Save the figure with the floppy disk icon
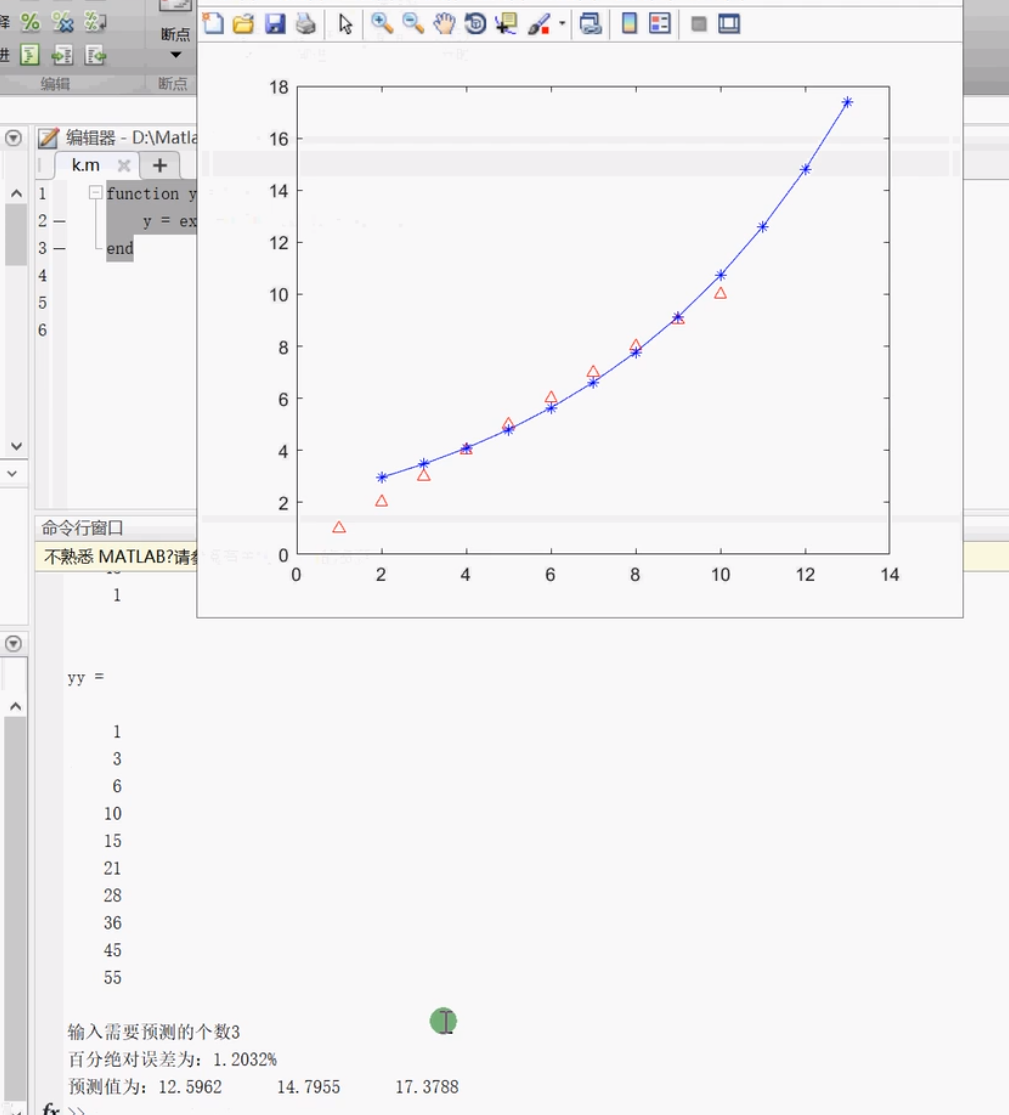Image resolution: width=1009 pixels, height=1115 pixels. 274,23
